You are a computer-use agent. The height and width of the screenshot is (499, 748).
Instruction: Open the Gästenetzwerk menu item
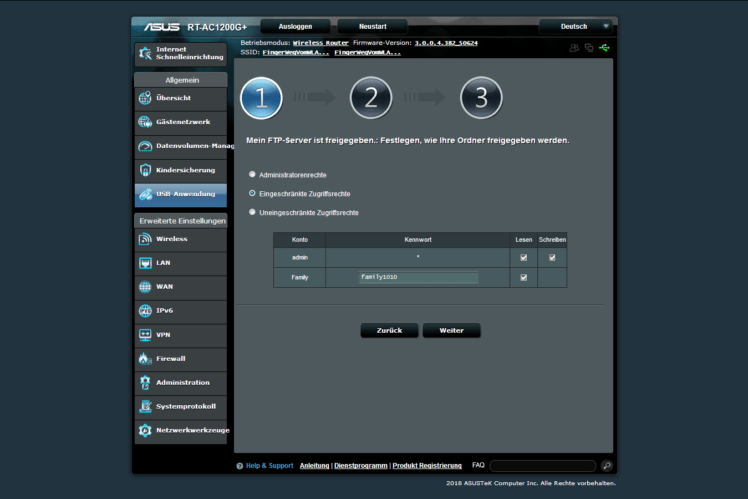[181, 122]
